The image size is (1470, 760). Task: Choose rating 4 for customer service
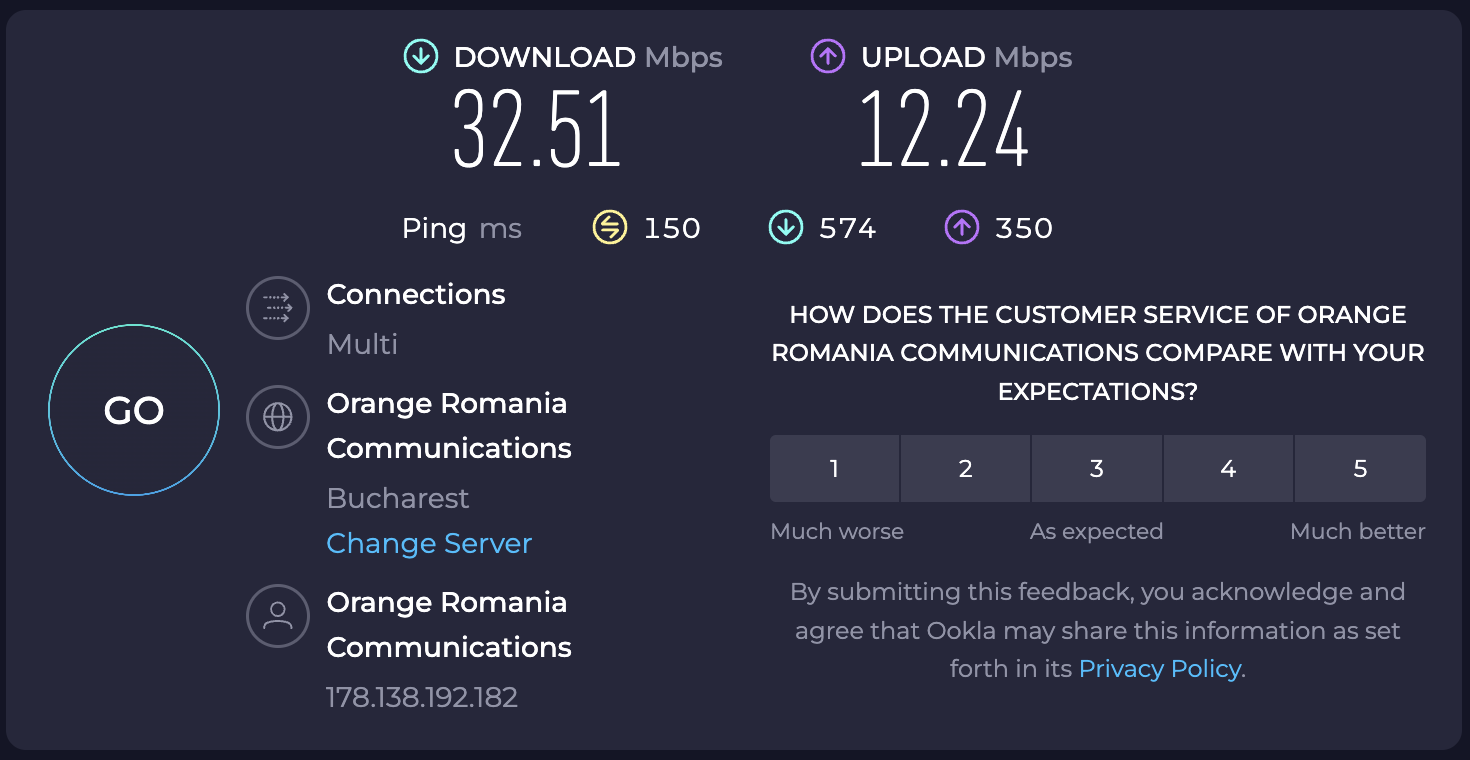pyautogui.click(x=1228, y=468)
